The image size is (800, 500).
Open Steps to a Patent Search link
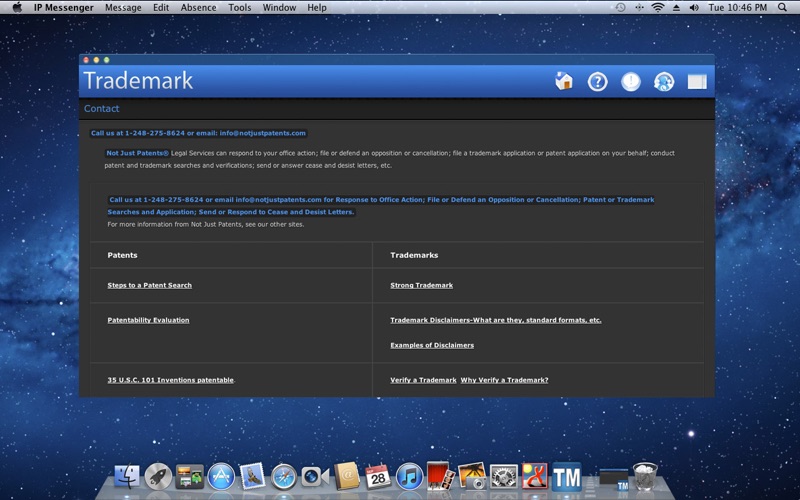tap(149, 285)
